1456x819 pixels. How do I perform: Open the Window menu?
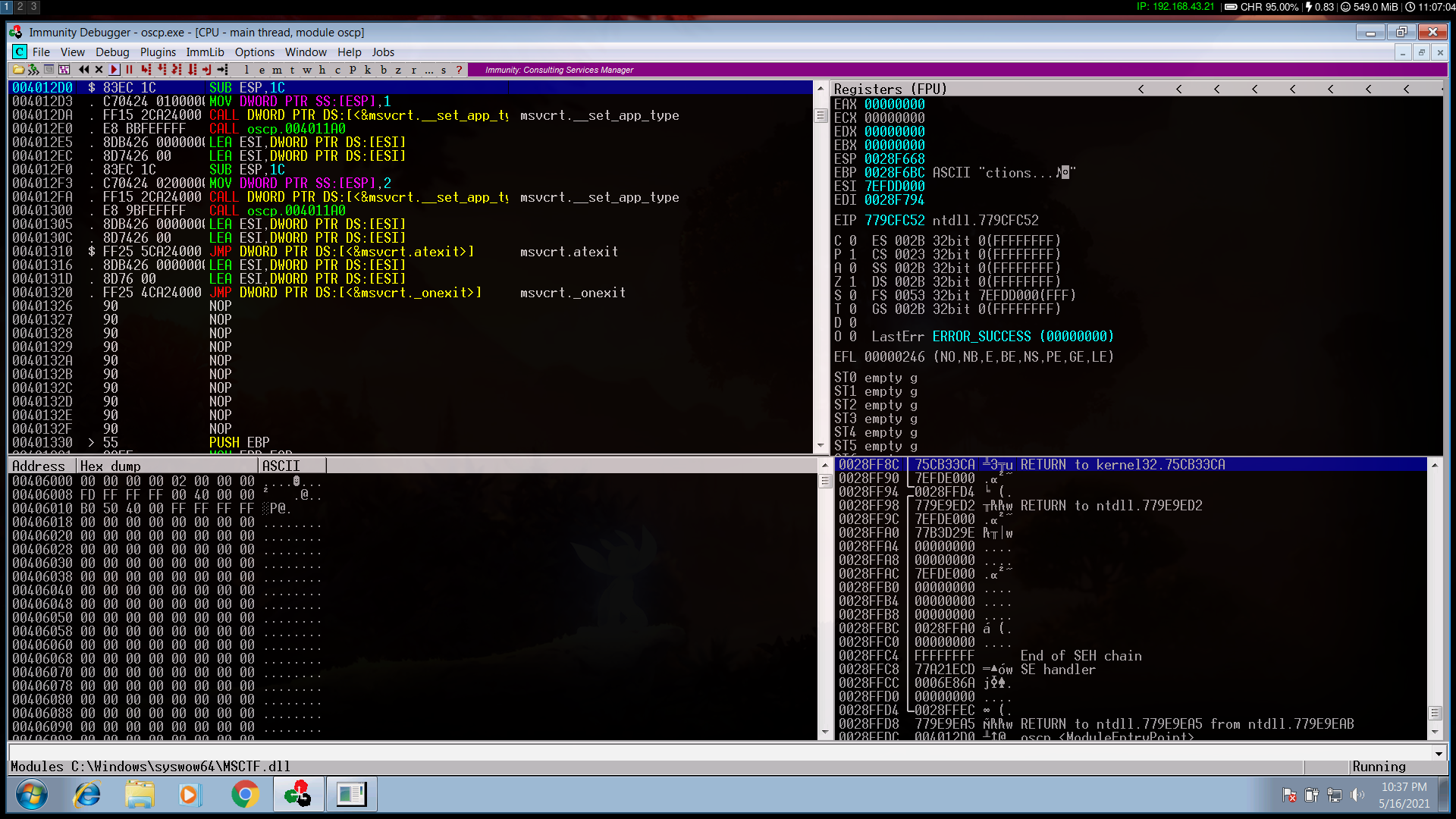point(306,52)
